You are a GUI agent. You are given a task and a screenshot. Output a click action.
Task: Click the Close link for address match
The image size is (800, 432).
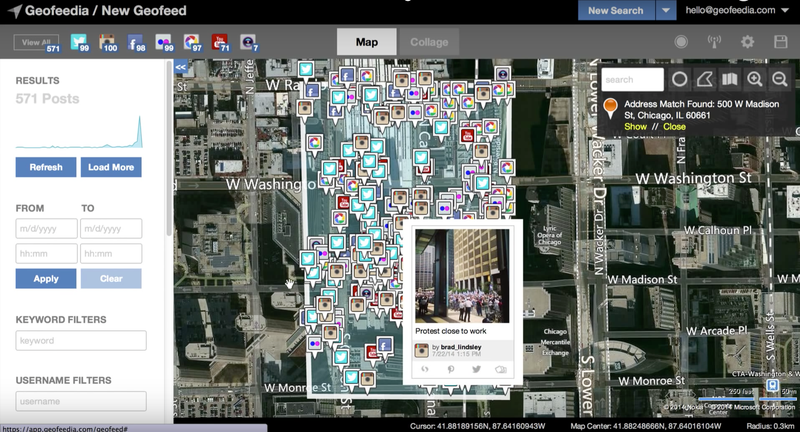(x=674, y=126)
